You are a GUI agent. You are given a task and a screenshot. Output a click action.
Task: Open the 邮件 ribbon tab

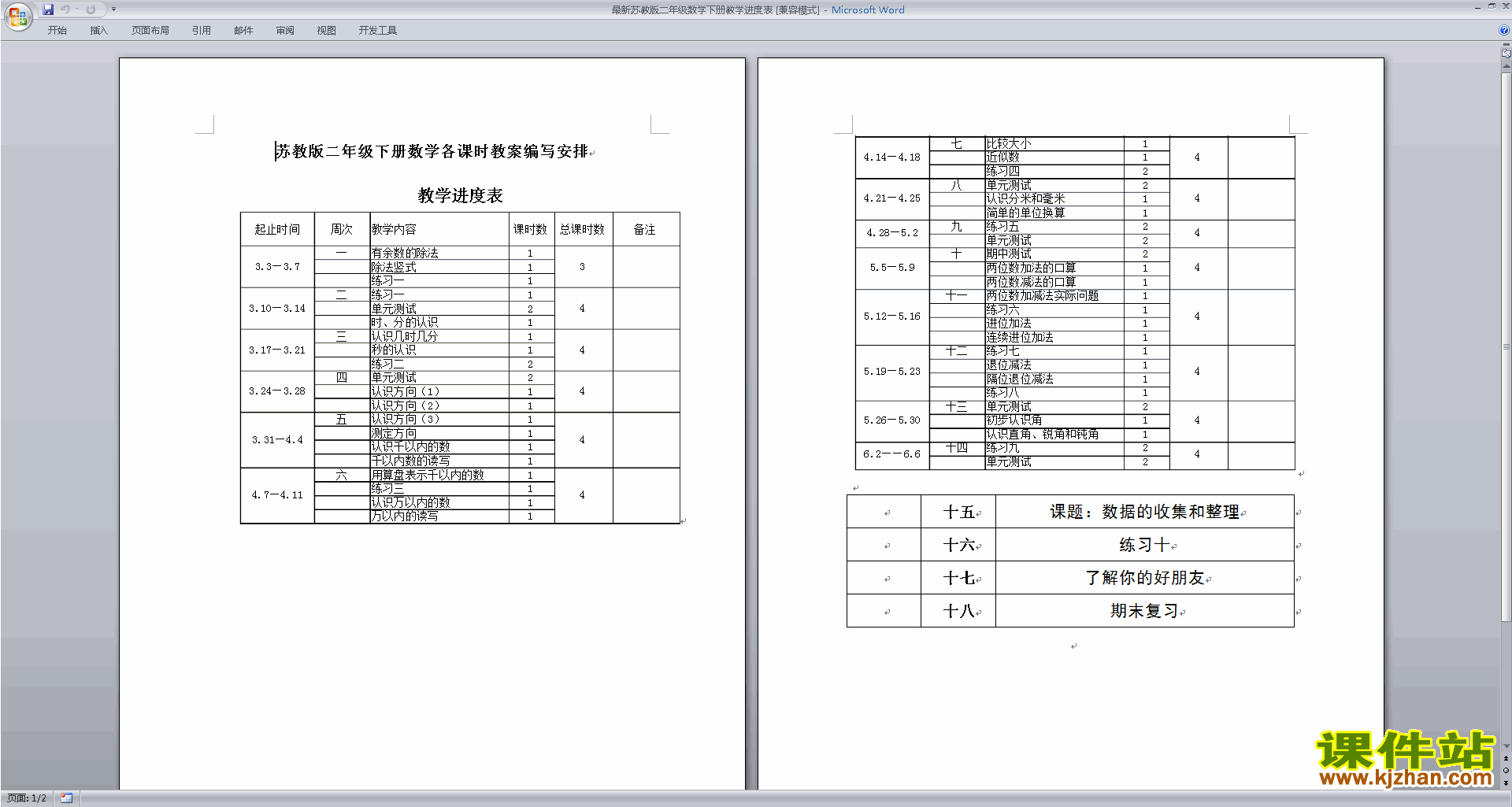[243, 31]
